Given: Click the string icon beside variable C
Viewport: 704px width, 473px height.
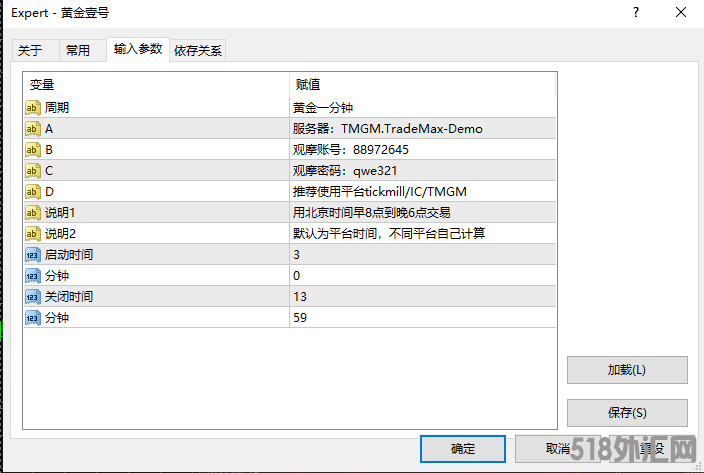Looking at the screenshot, I should 33,171.
